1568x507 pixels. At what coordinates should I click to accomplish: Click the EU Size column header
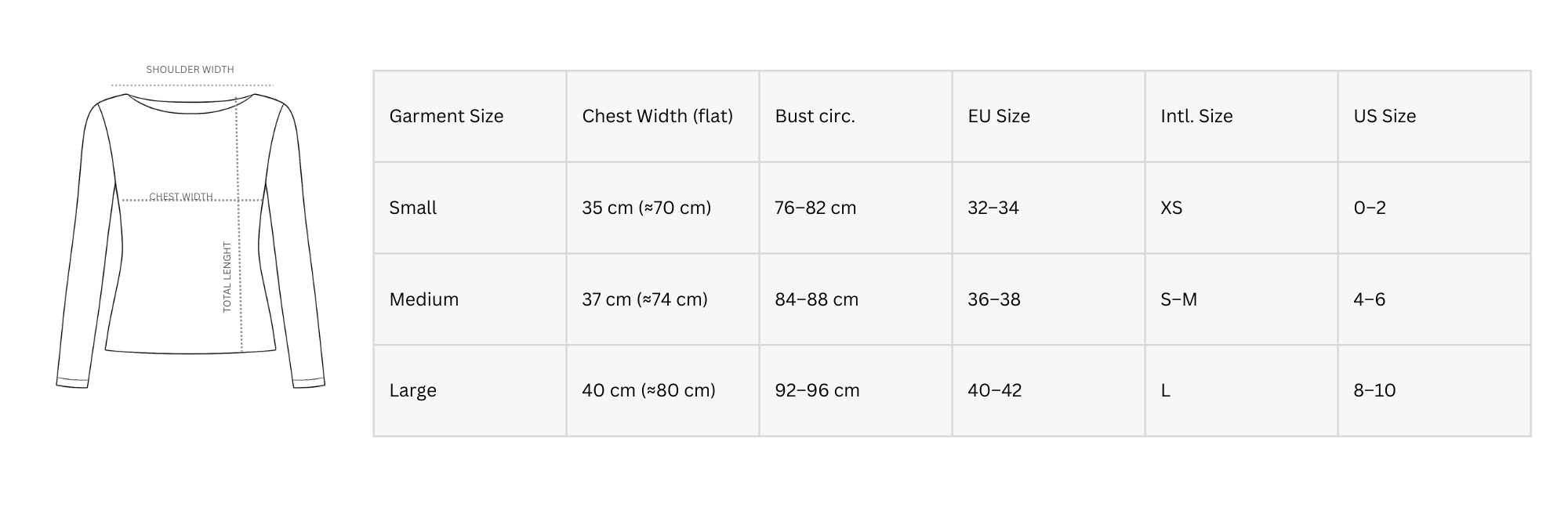coord(998,116)
